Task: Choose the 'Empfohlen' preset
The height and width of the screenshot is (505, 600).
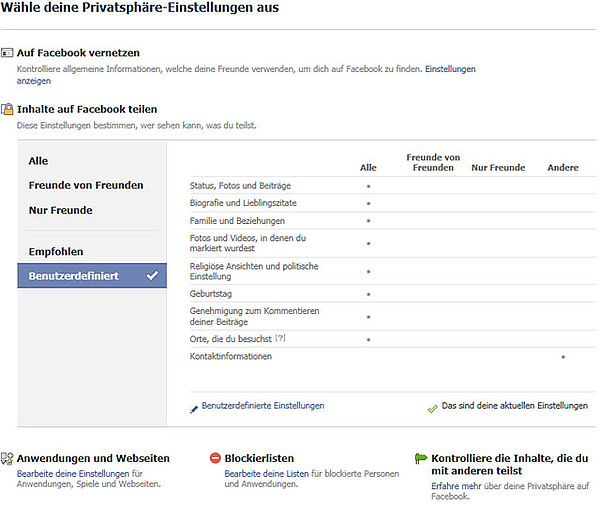Action: (x=56, y=252)
